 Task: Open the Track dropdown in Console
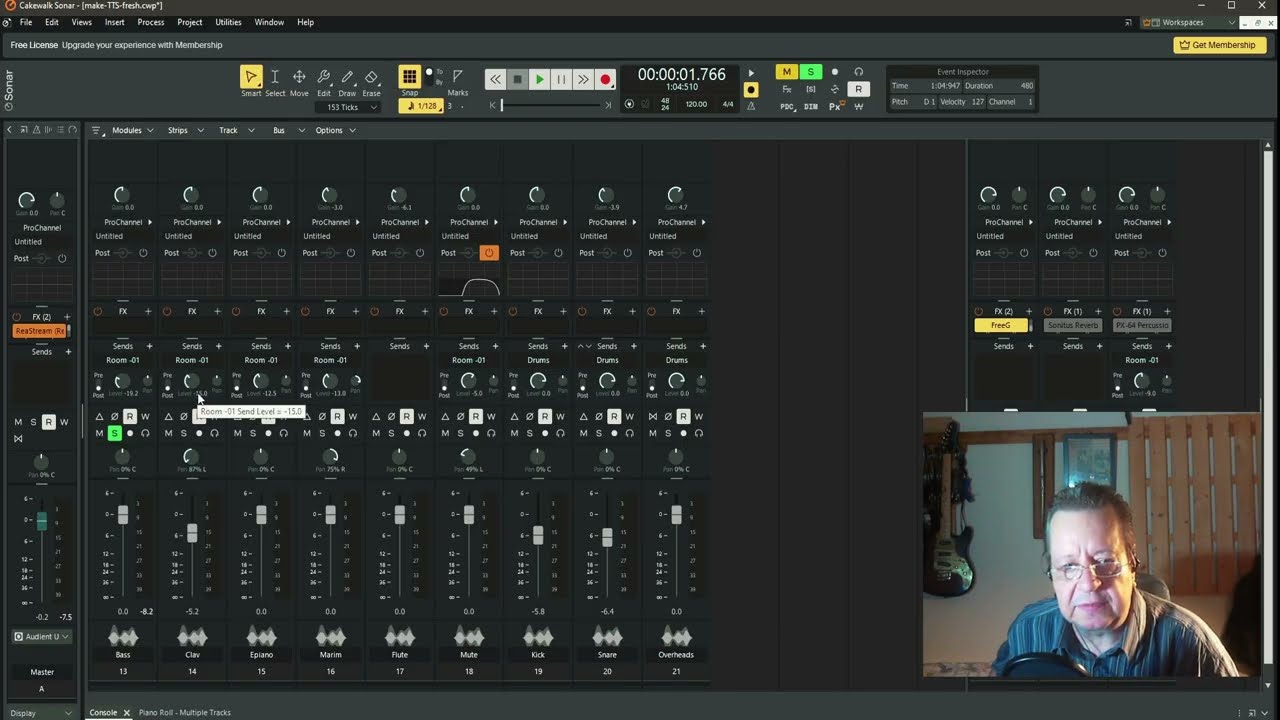tap(236, 130)
